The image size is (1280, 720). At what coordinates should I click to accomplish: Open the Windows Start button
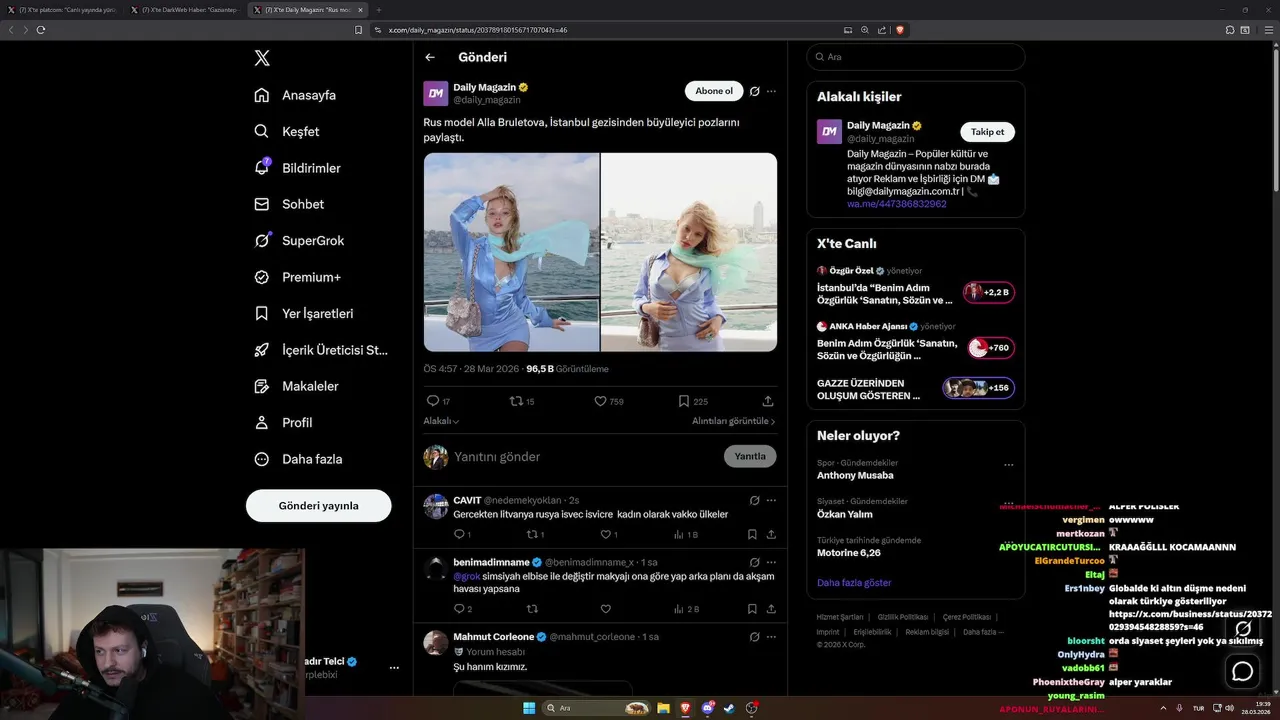point(529,708)
